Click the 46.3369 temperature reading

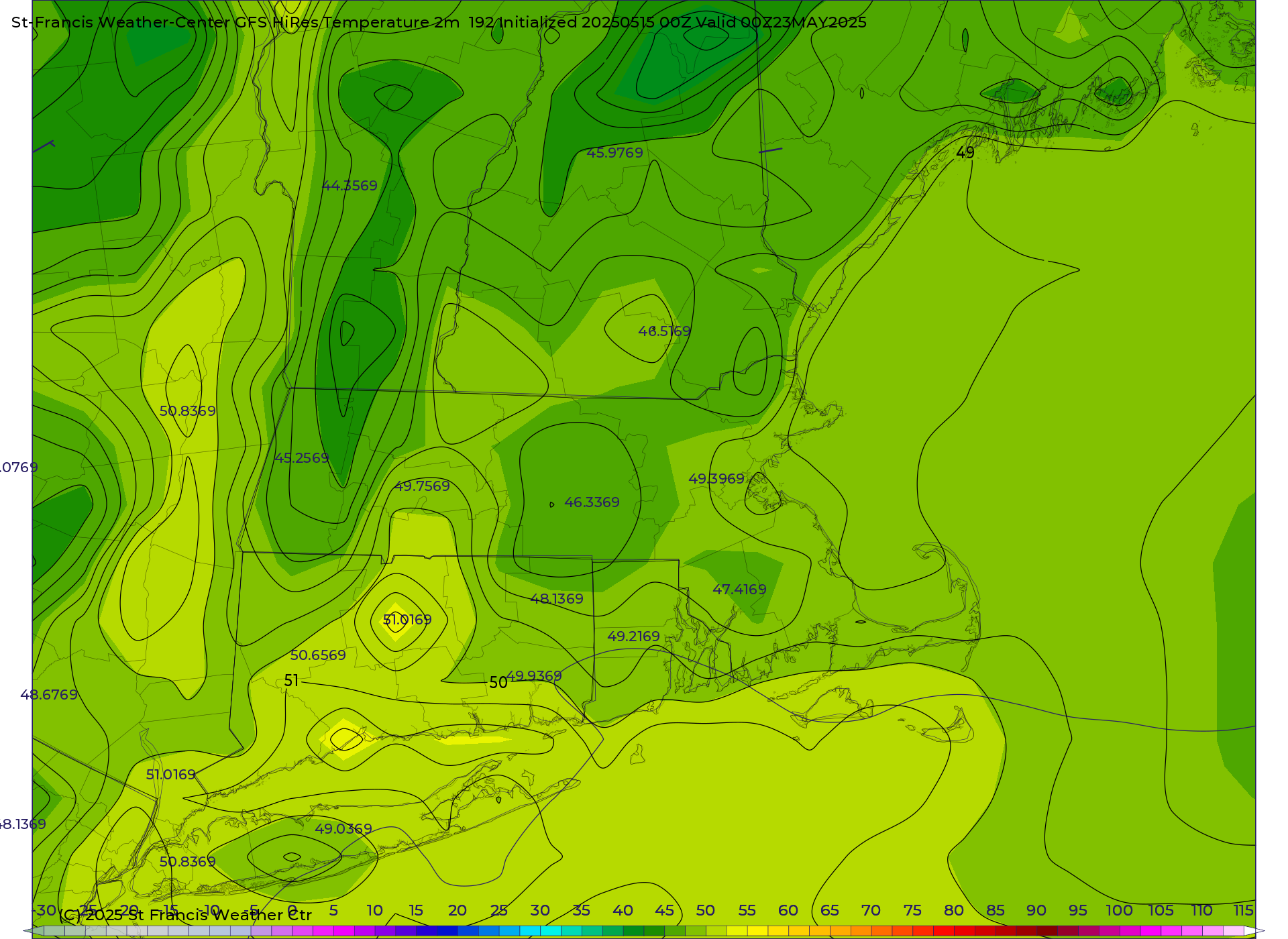(x=592, y=502)
